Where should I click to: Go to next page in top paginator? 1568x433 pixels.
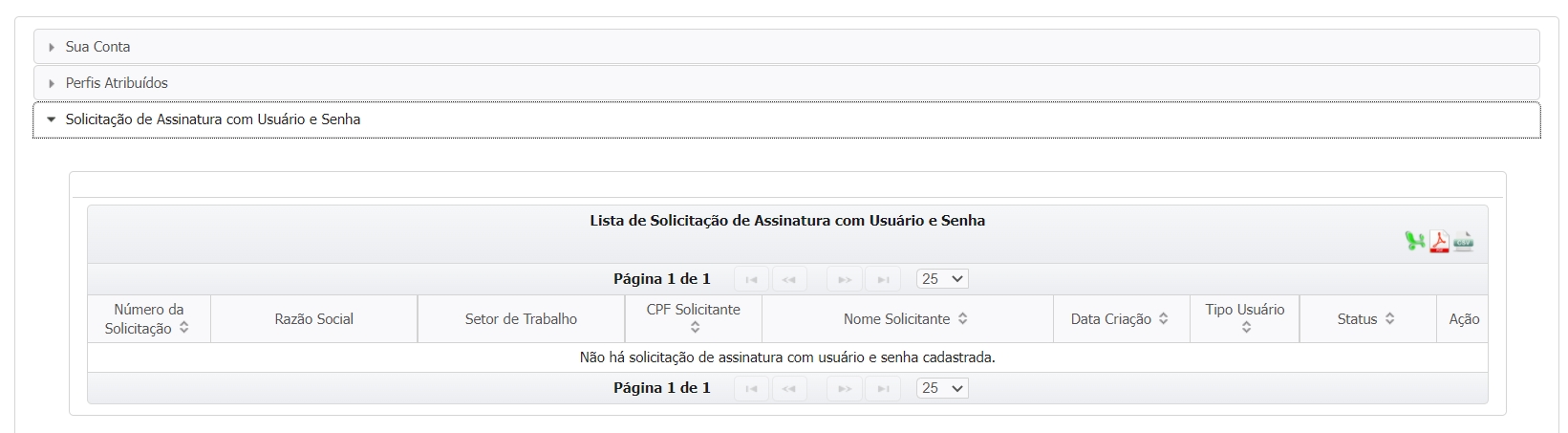coord(845,279)
